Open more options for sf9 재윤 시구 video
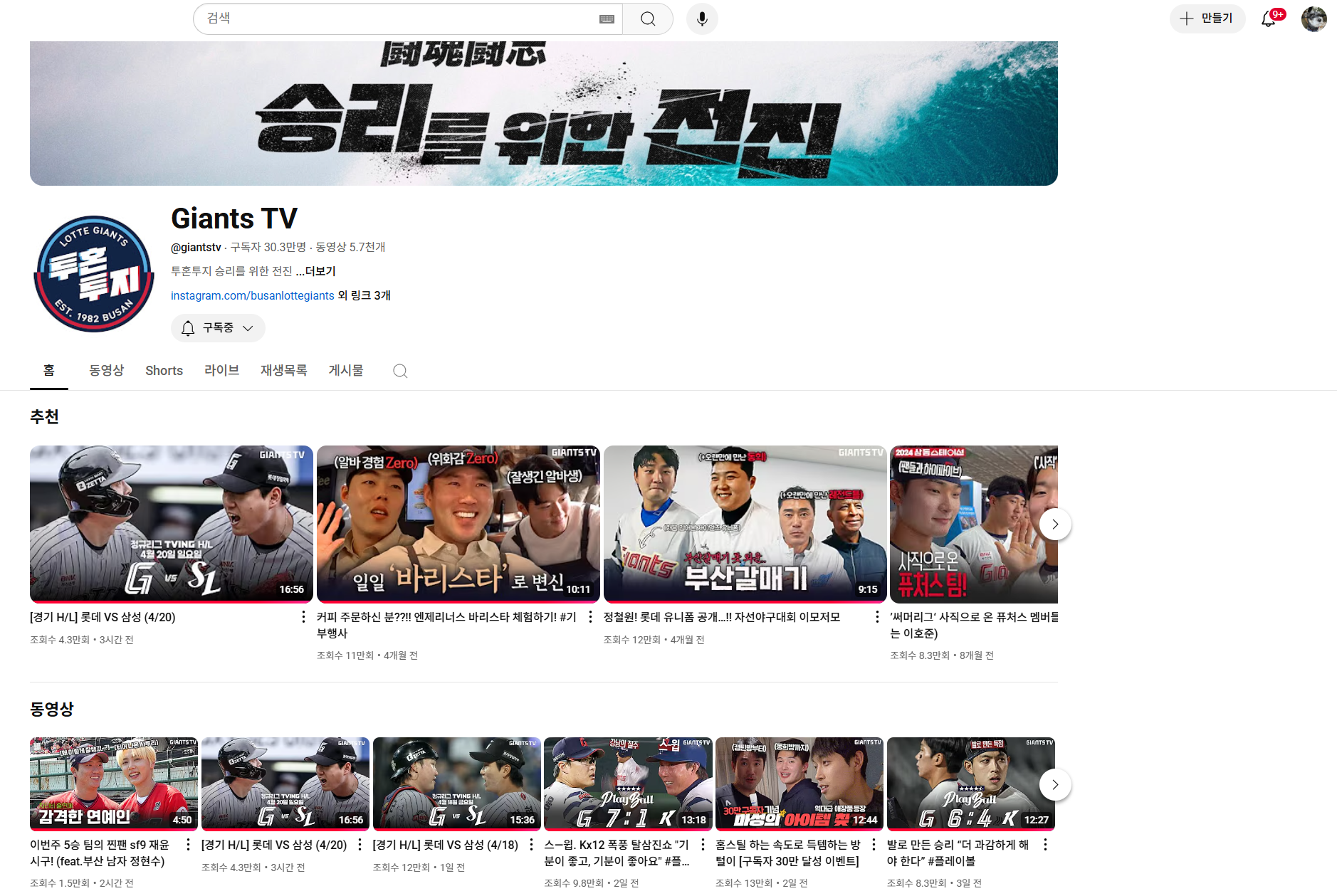The width and height of the screenshot is (1337, 896). pyautogui.click(x=188, y=845)
